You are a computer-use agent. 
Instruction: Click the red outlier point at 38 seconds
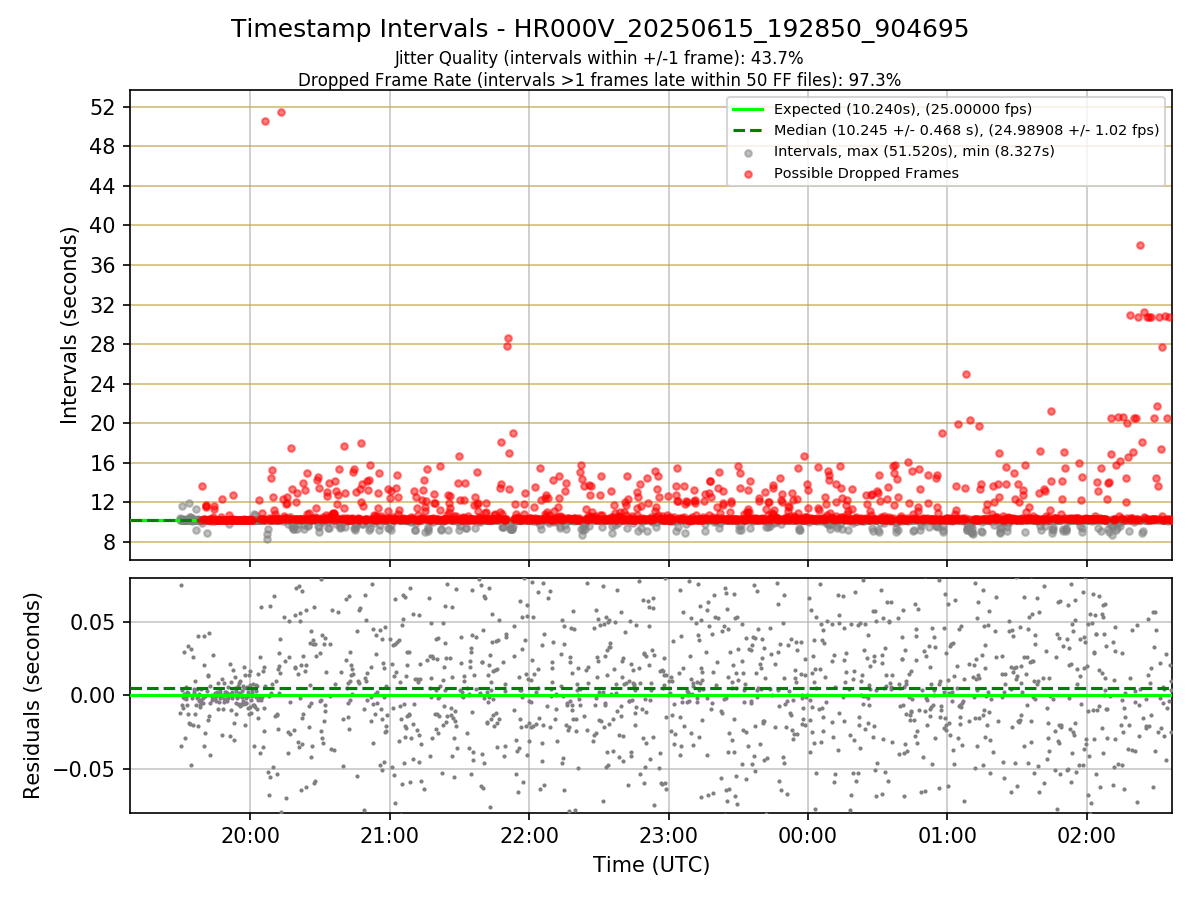tap(1140, 245)
